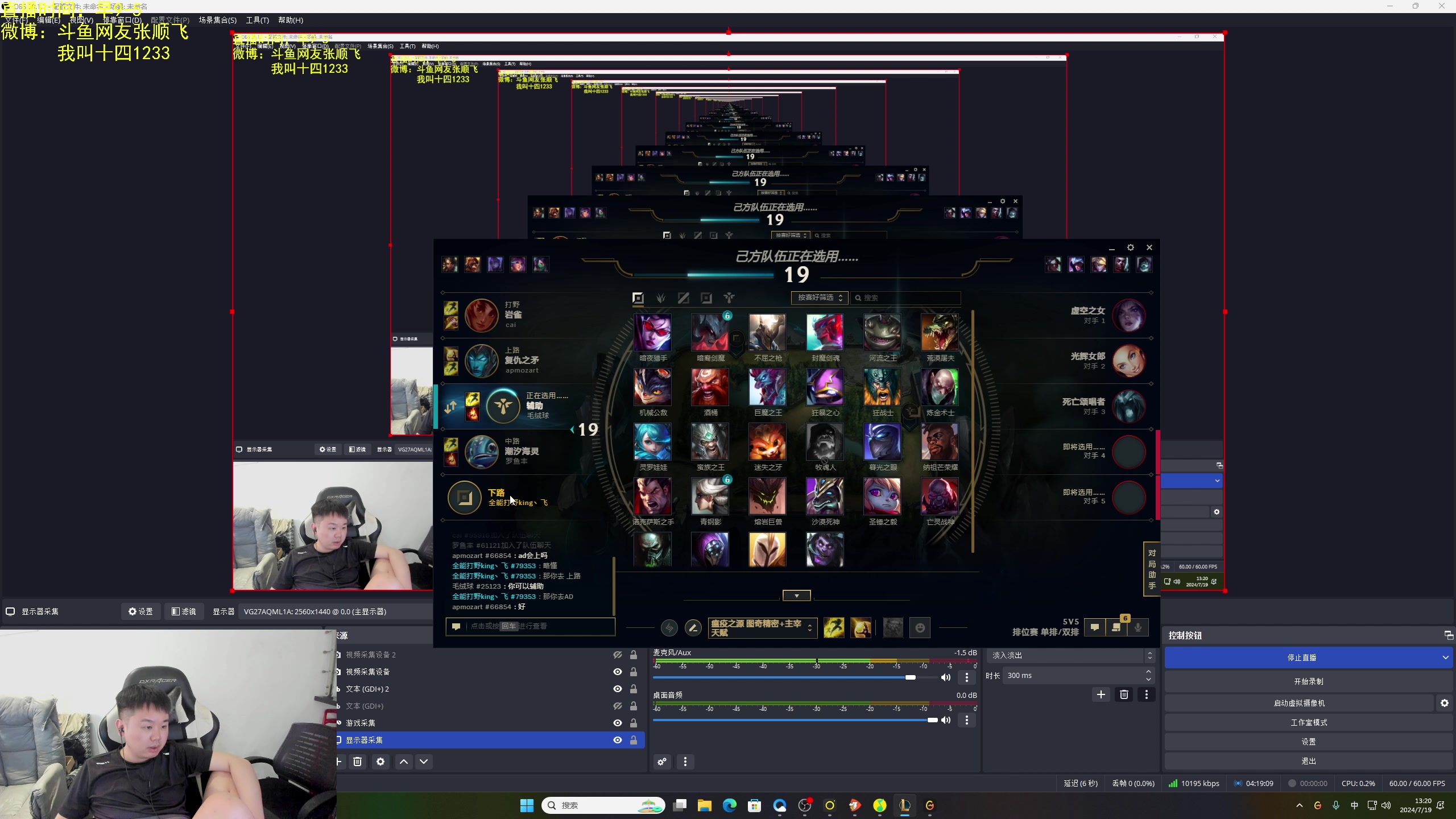Open the rune page dropdown 瘟疫之源
This screenshot has width=1456, height=819.
pos(762,628)
